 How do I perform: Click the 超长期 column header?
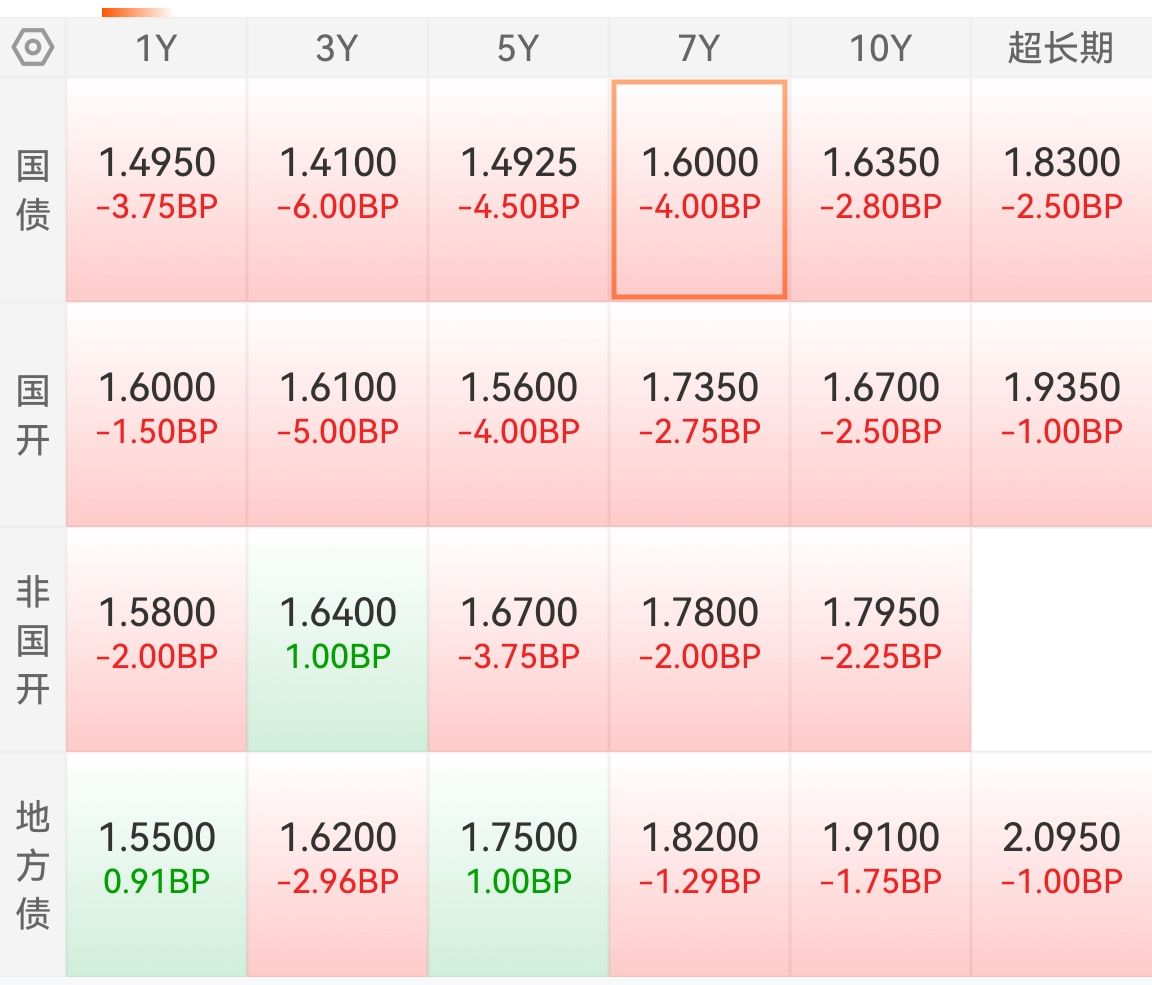tap(1060, 48)
